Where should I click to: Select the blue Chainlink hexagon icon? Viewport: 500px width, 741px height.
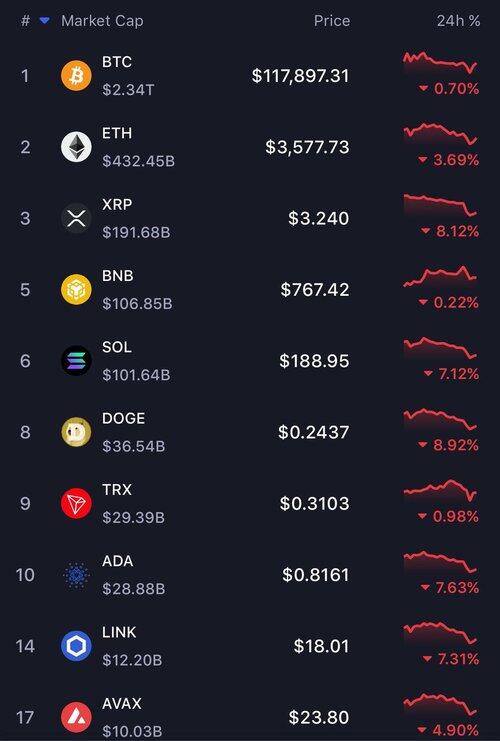coord(76,646)
